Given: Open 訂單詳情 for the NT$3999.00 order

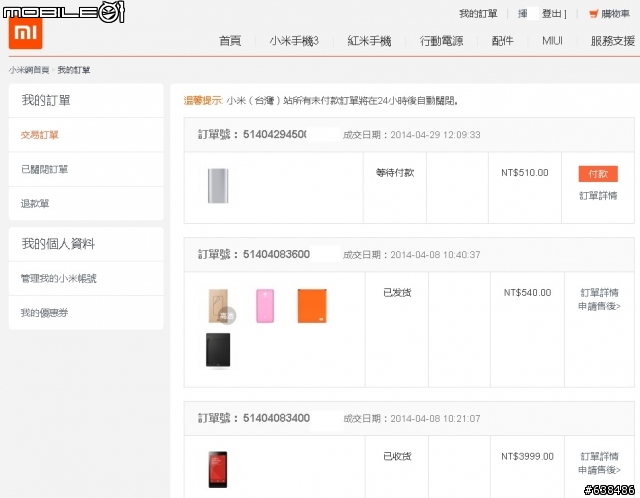Looking at the screenshot, I should coord(599,456).
